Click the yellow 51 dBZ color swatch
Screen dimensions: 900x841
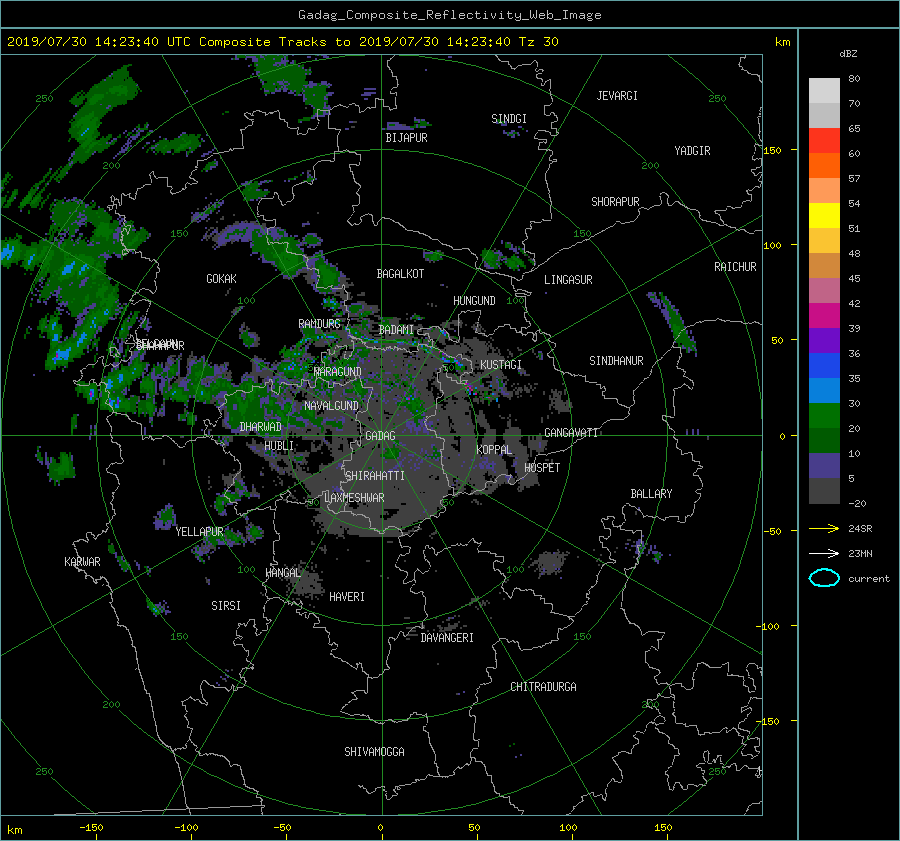[824, 216]
